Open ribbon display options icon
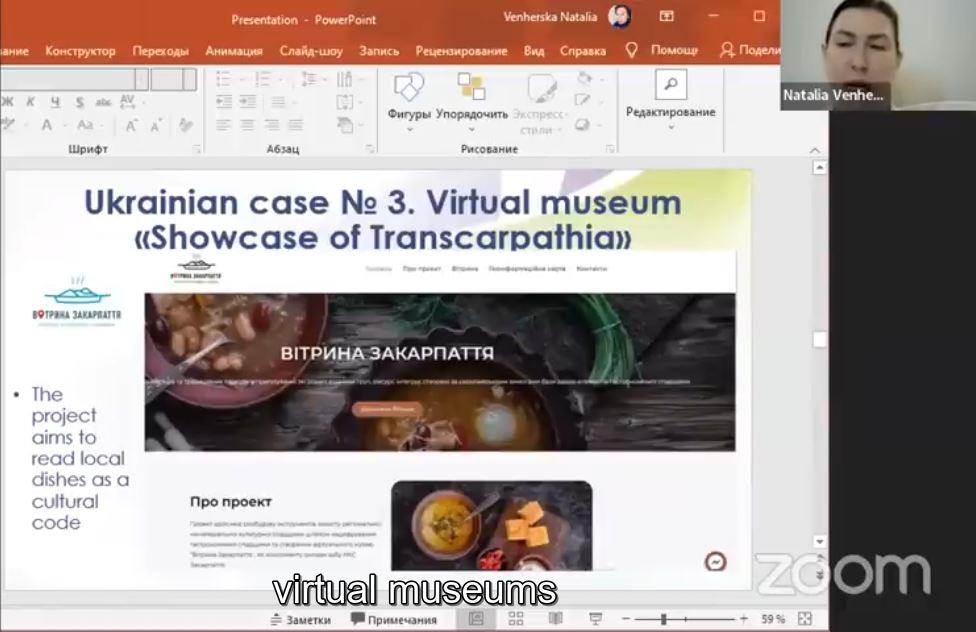The width and height of the screenshot is (976, 632). click(x=667, y=16)
